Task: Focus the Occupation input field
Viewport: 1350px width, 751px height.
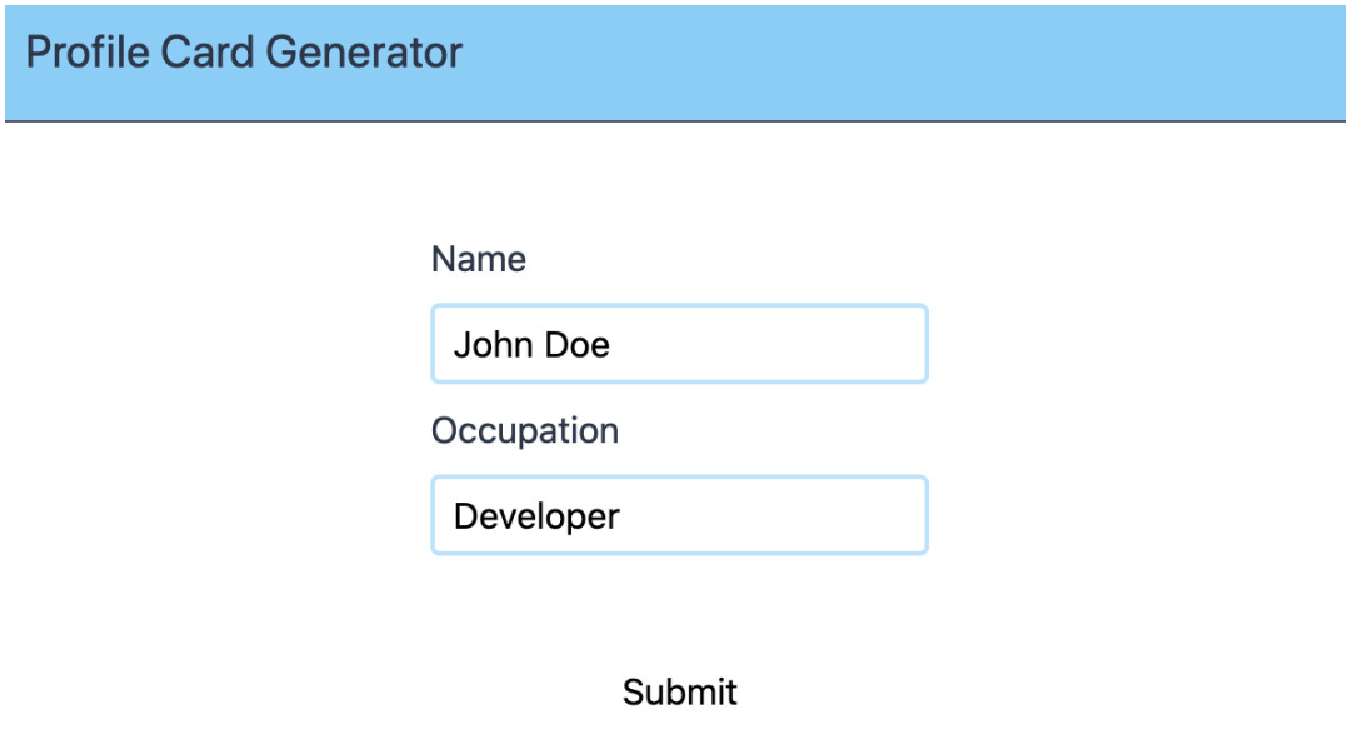Action: click(x=679, y=515)
